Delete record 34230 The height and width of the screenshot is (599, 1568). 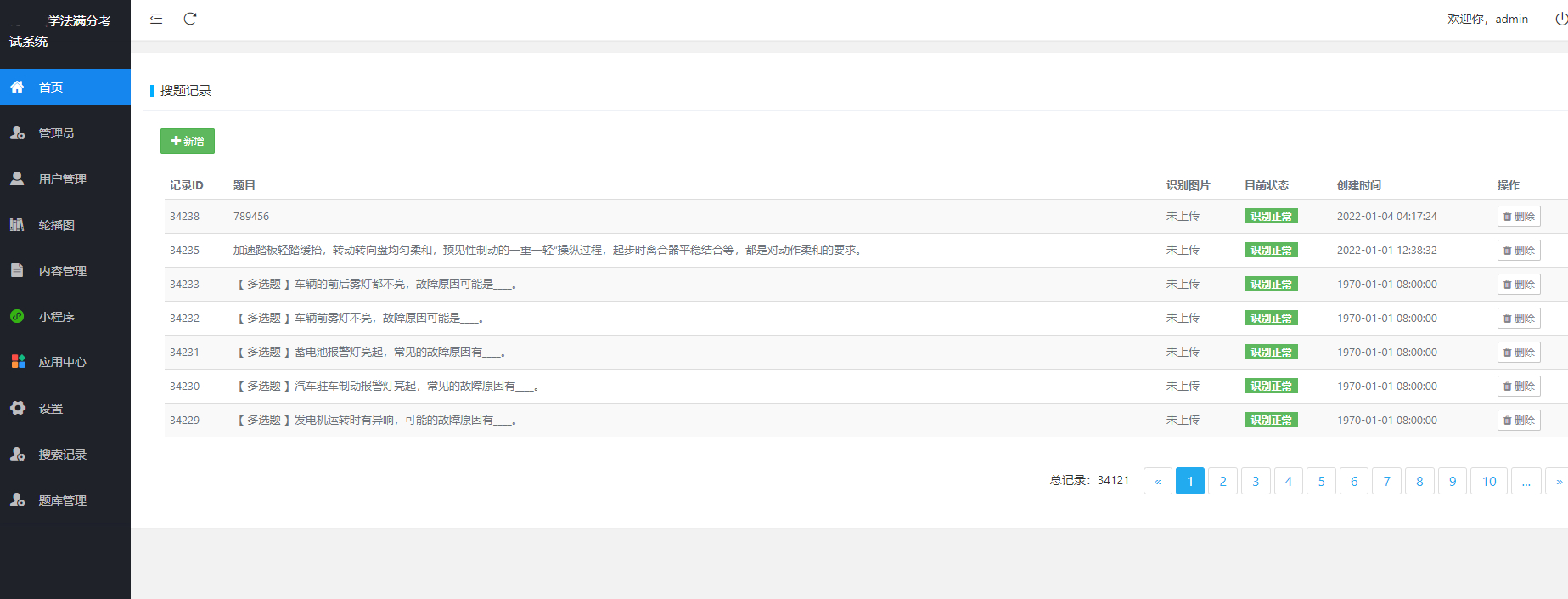click(1519, 387)
